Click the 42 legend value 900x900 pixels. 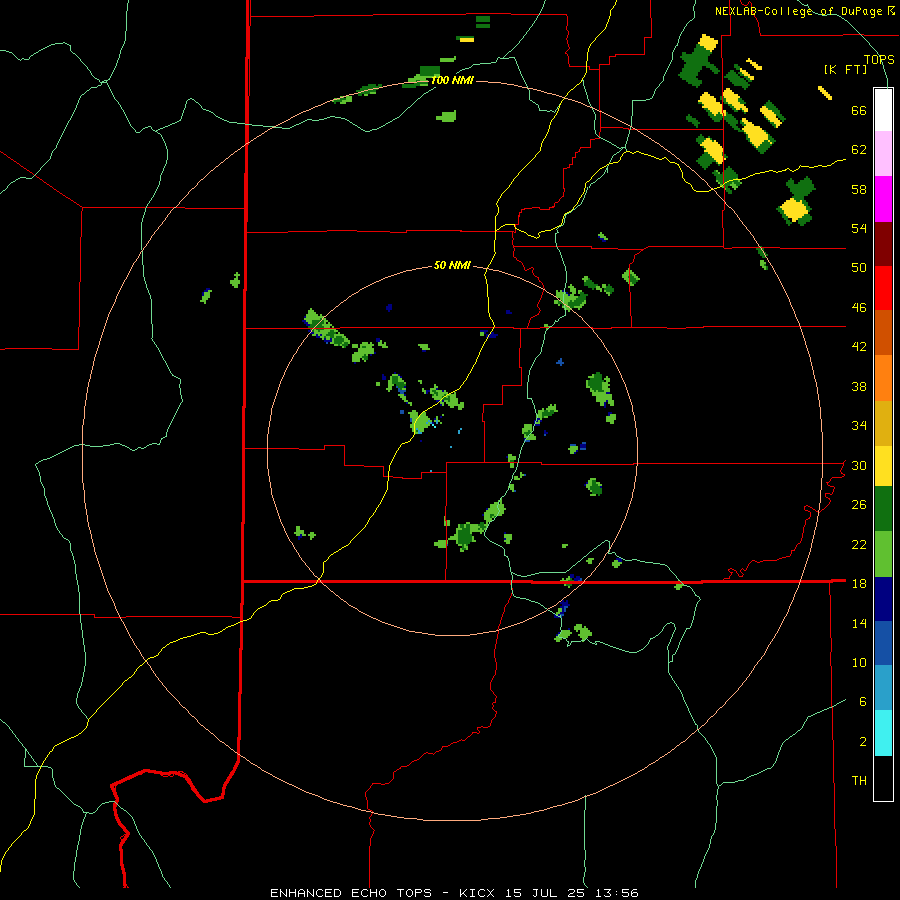tap(859, 347)
